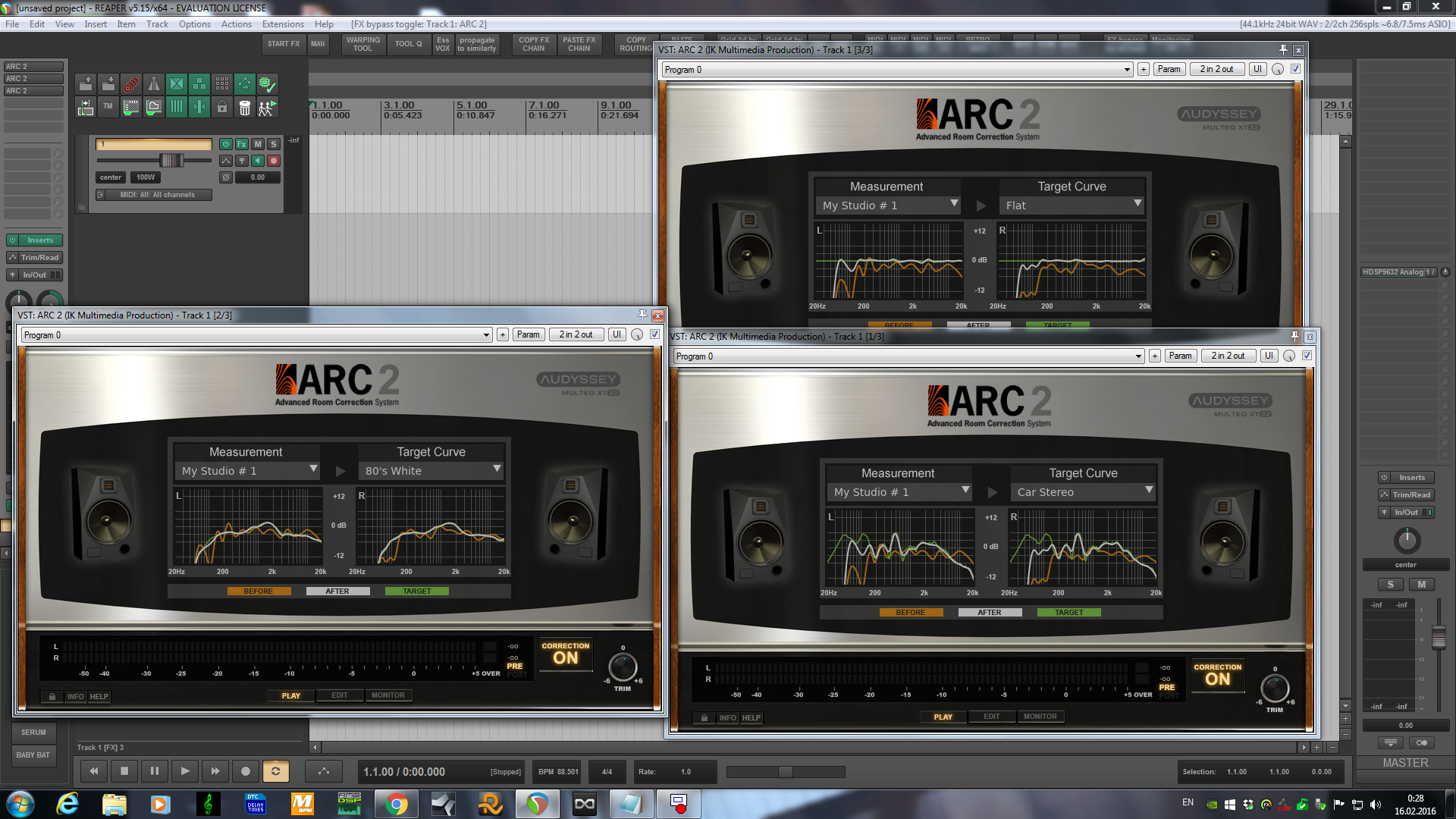The image size is (1456, 819).
Task: Open the 80's White target curve dropdown
Action: pos(431,471)
